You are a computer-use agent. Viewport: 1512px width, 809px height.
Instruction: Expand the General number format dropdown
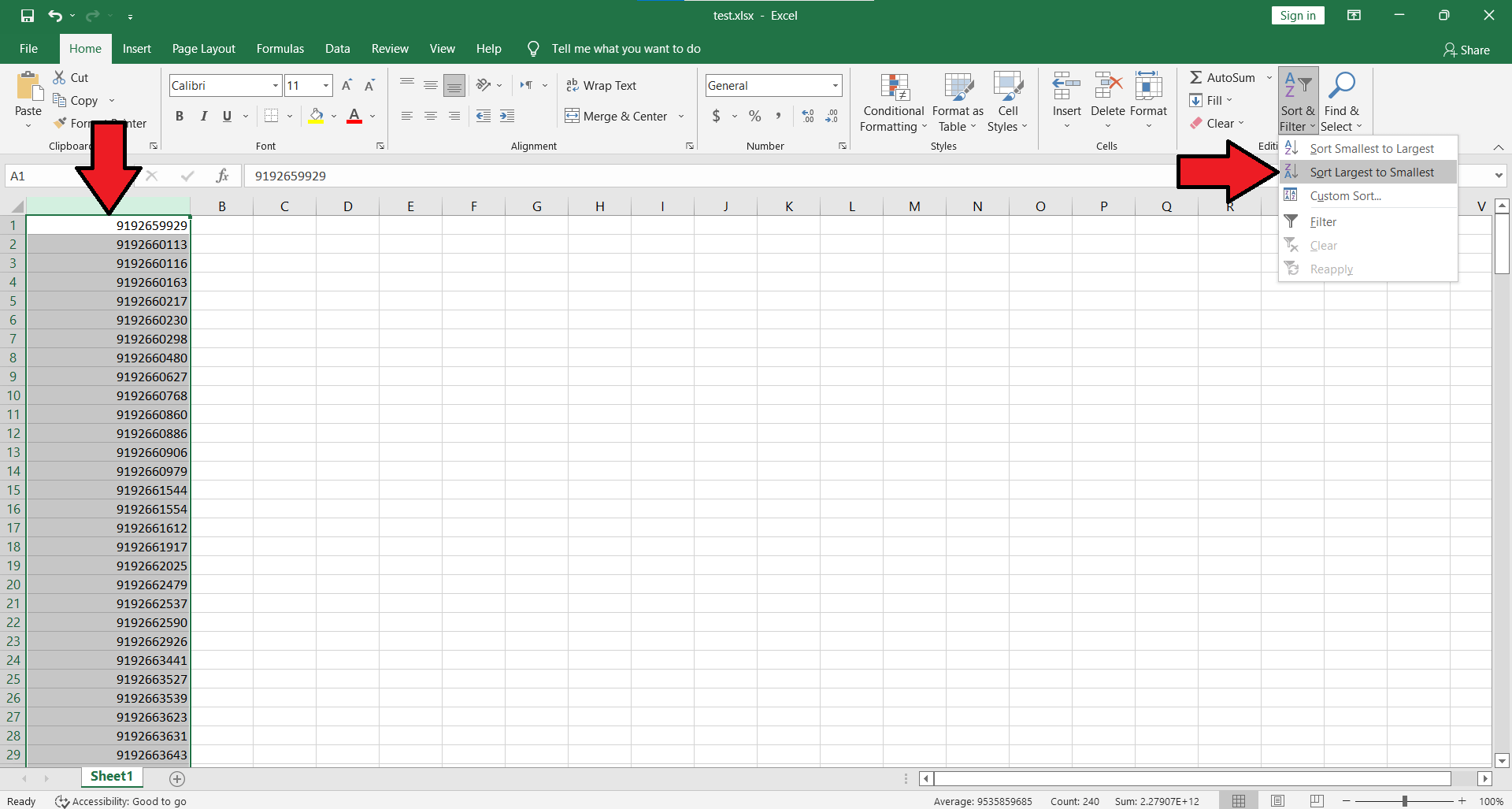pyautogui.click(x=835, y=85)
